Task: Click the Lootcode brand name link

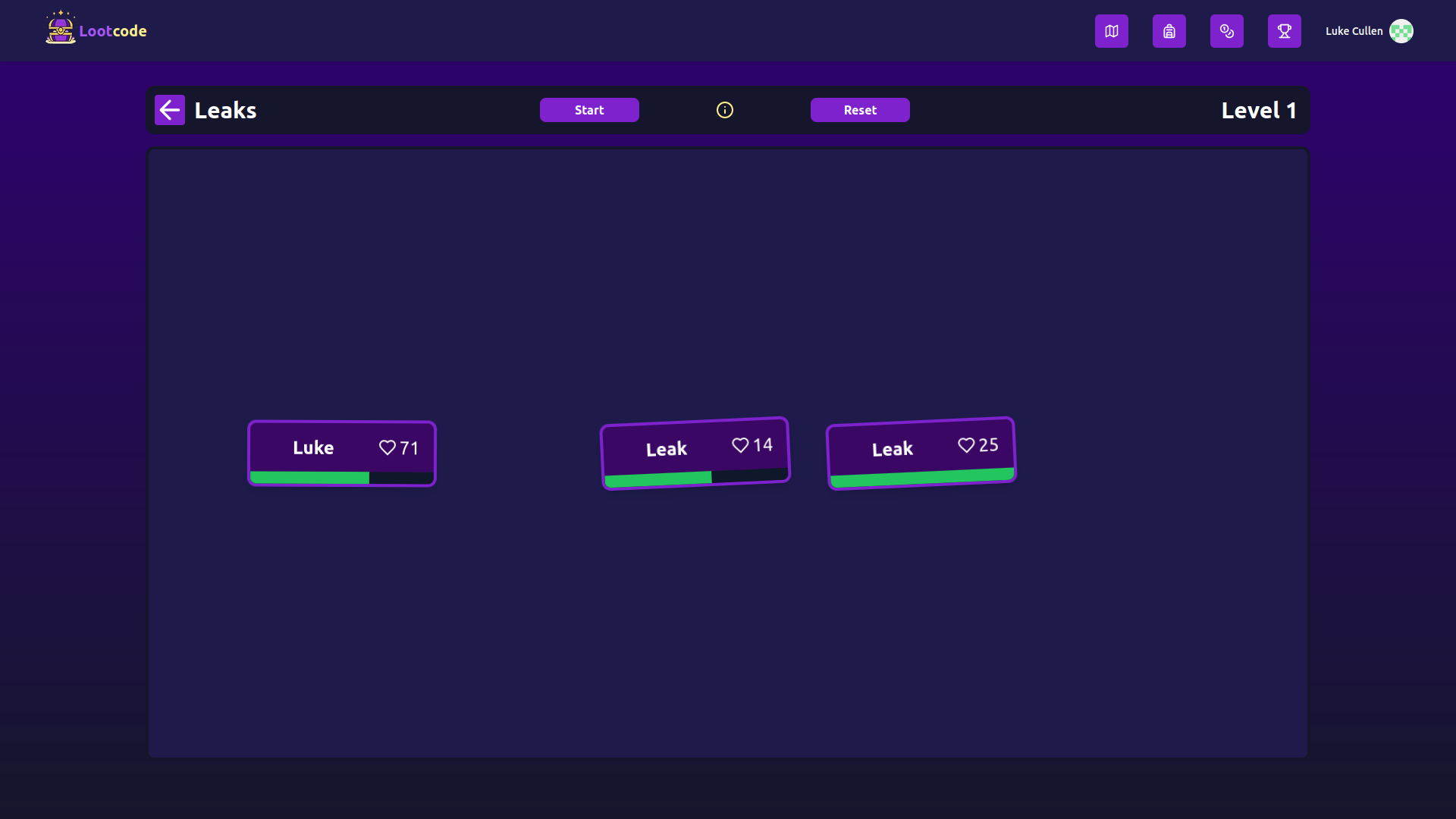Action: [113, 31]
